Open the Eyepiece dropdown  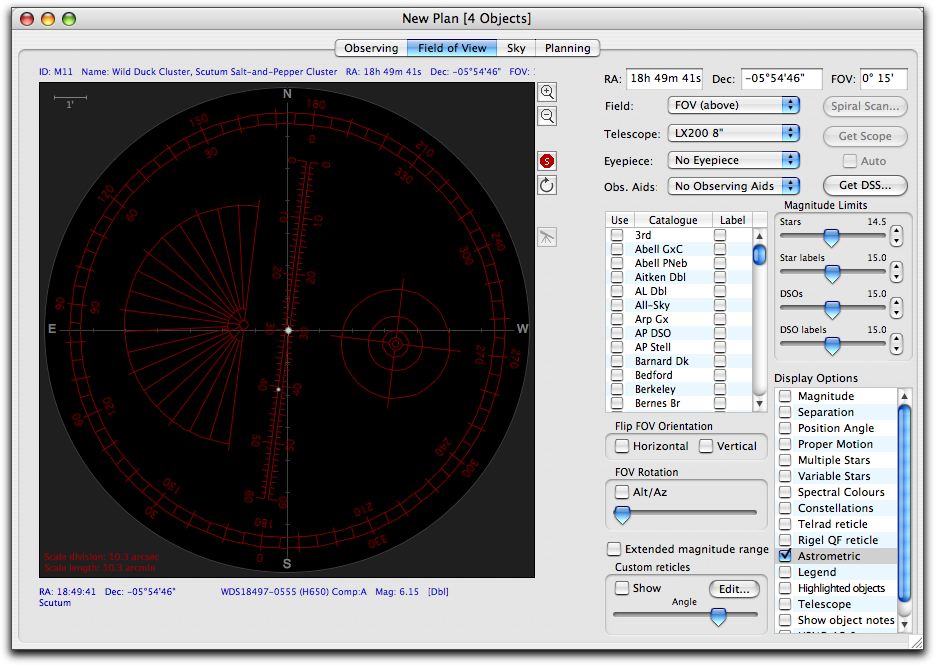click(734, 160)
